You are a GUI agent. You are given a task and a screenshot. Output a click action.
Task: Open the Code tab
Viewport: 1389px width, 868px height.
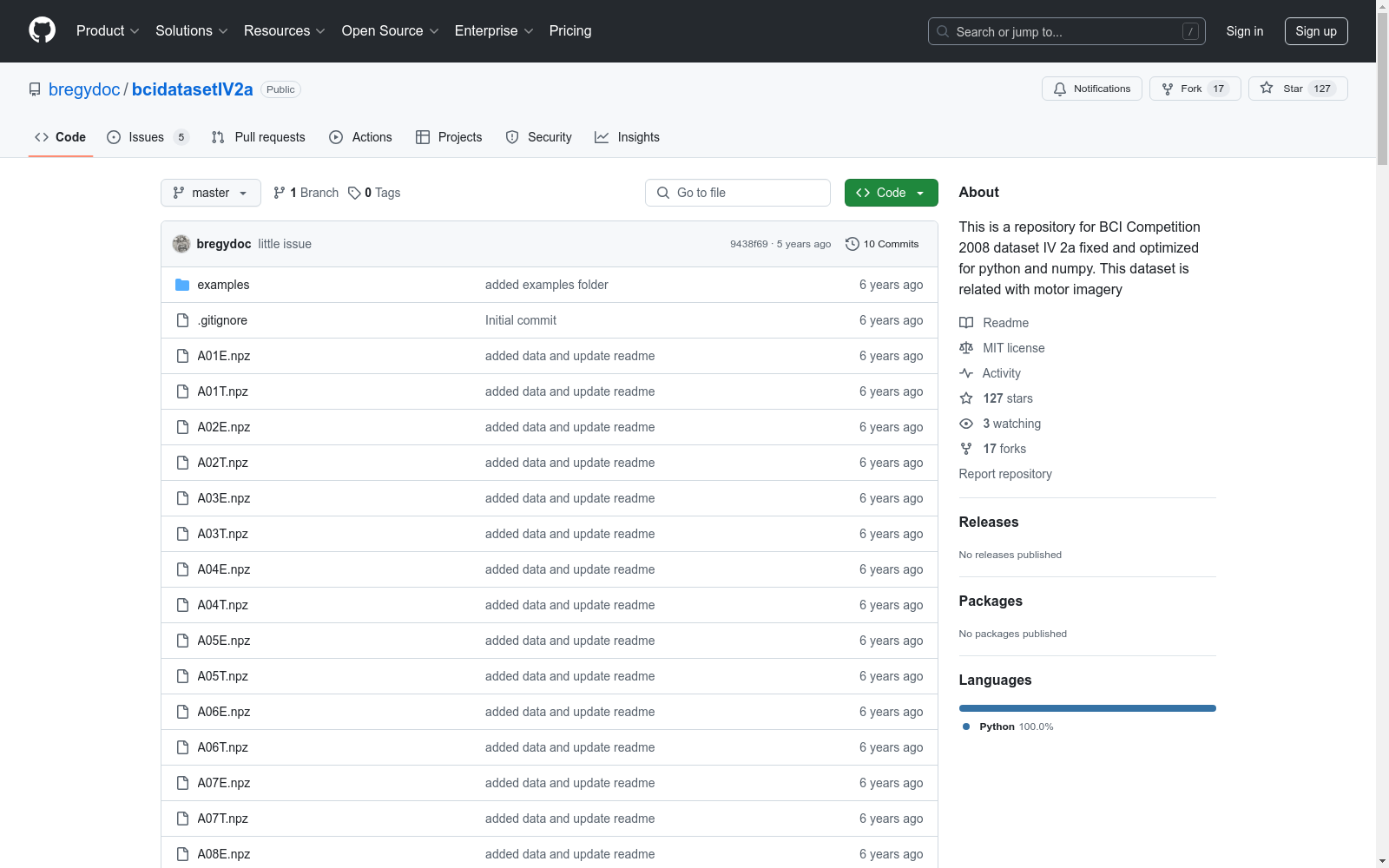(61, 137)
